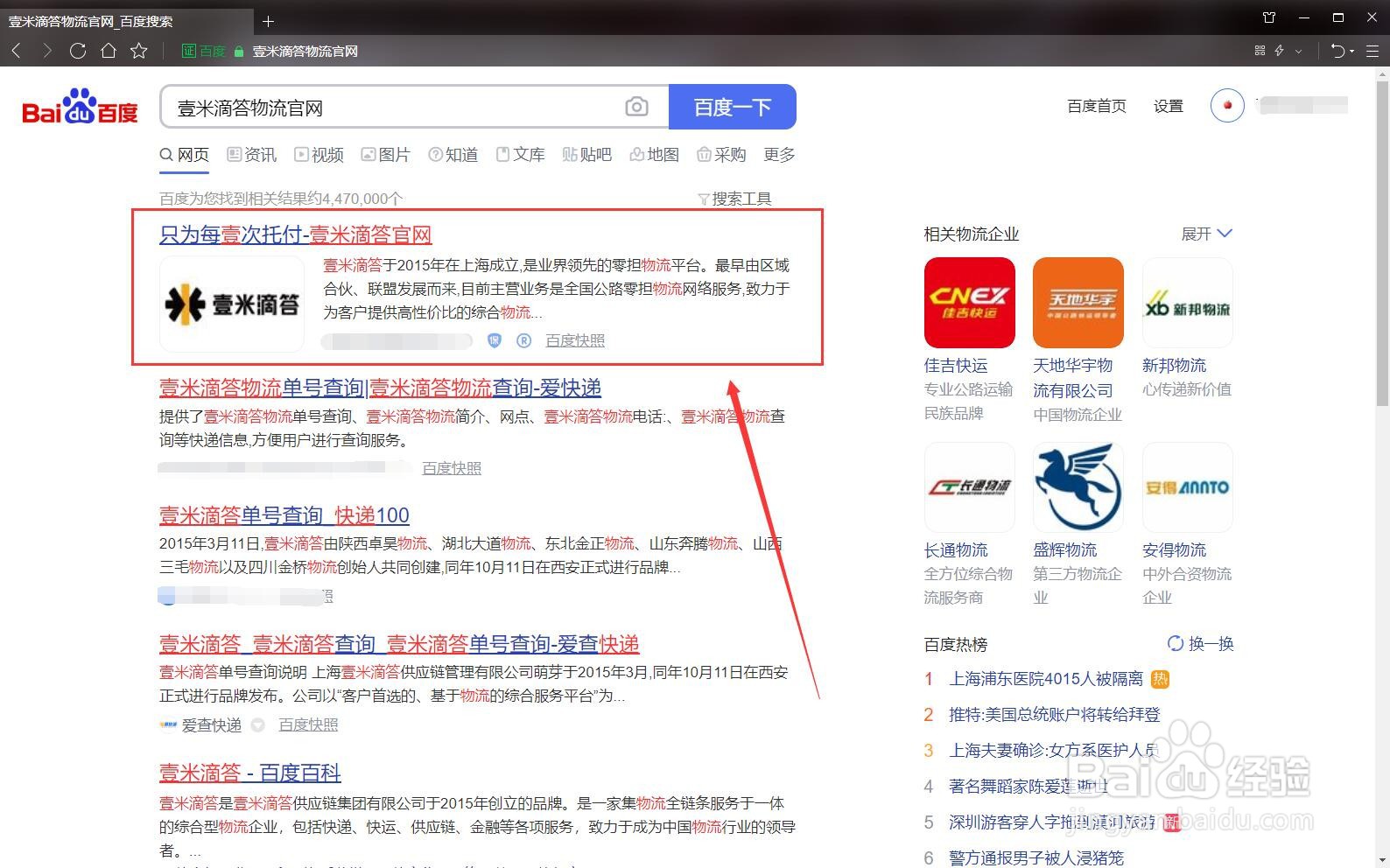Expand the related logistics companies with 展开
The height and width of the screenshot is (868, 1390).
(1206, 234)
